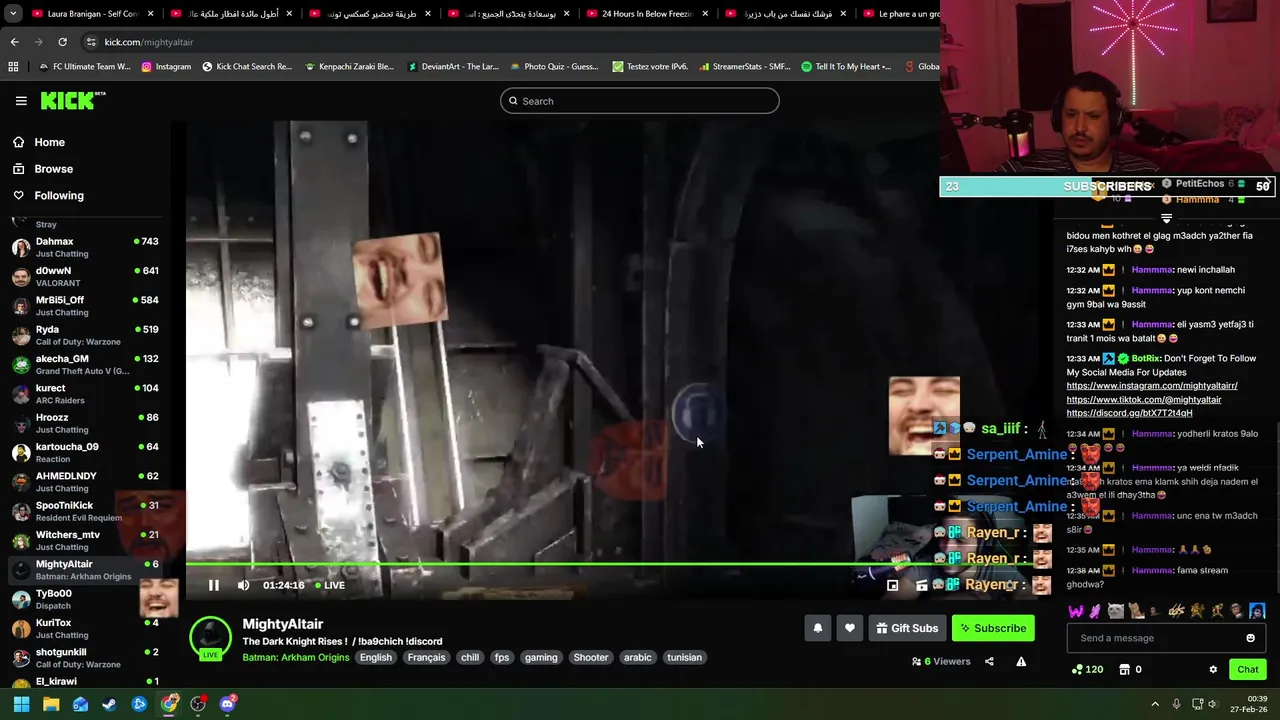Open the emoji picker in chat box

tap(1250, 638)
